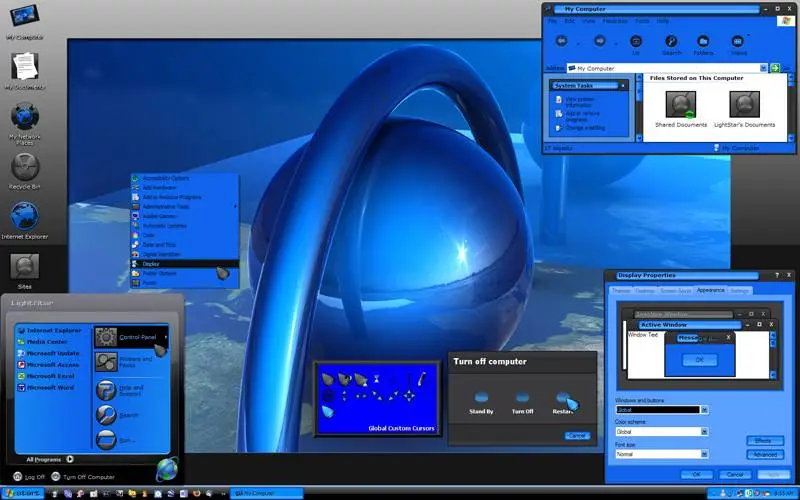Click the Control Panel icon in Start menu
The height and width of the screenshot is (500, 800).
106,337
